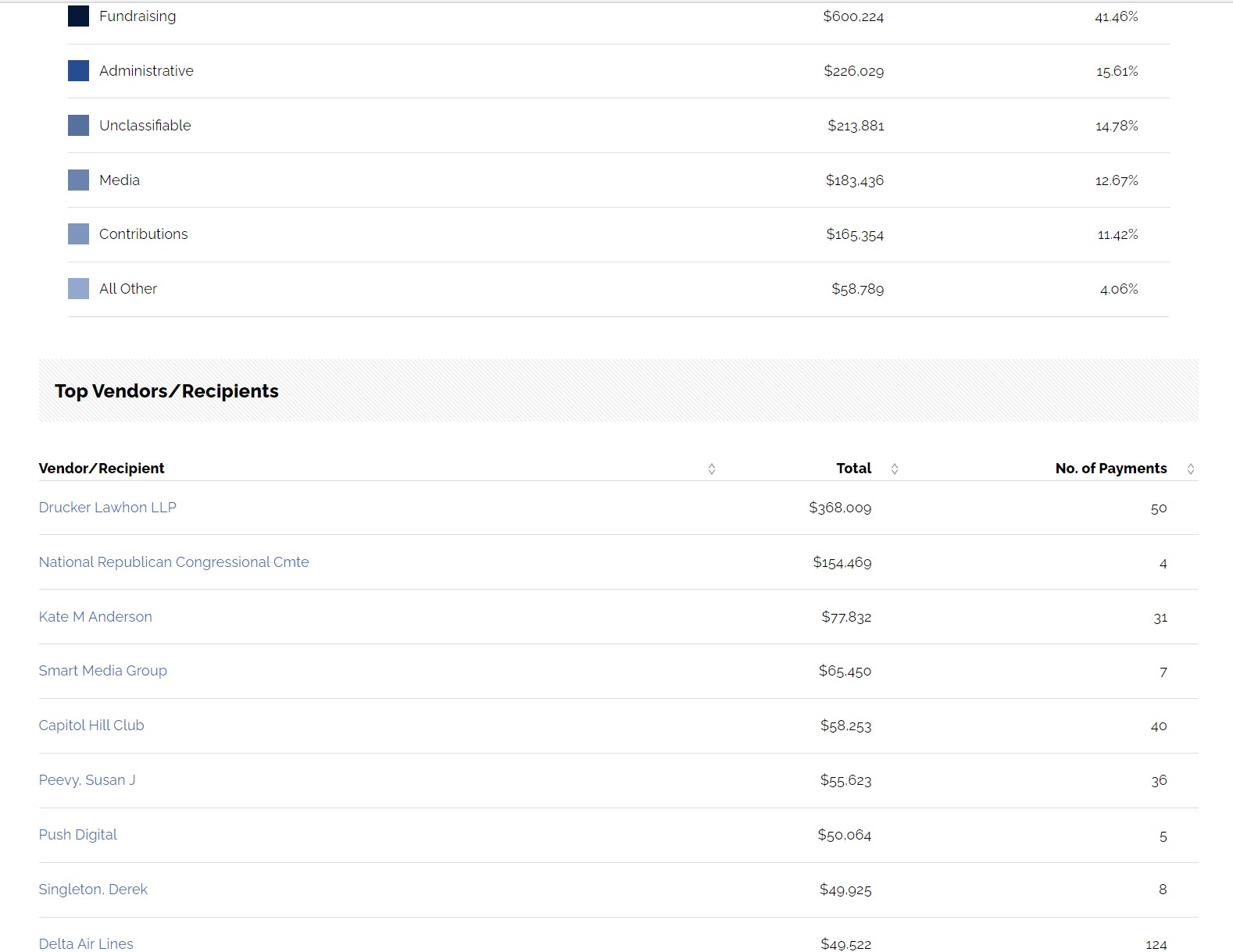The height and width of the screenshot is (952, 1233).
Task: Open Drucker Lawhon LLP vendor link
Action: (108, 508)
